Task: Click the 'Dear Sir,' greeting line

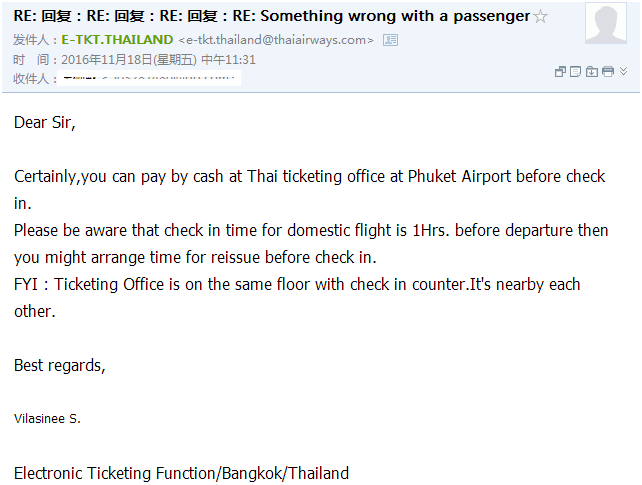Action: point(45,123)
